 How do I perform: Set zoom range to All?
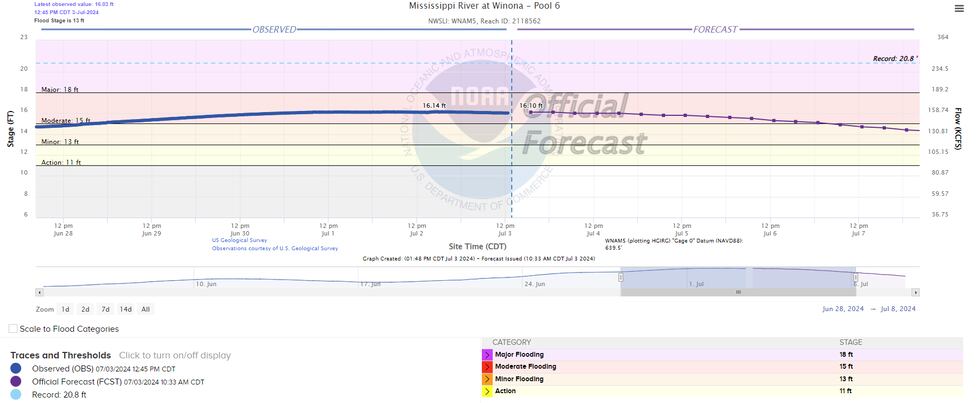(146, 309)
